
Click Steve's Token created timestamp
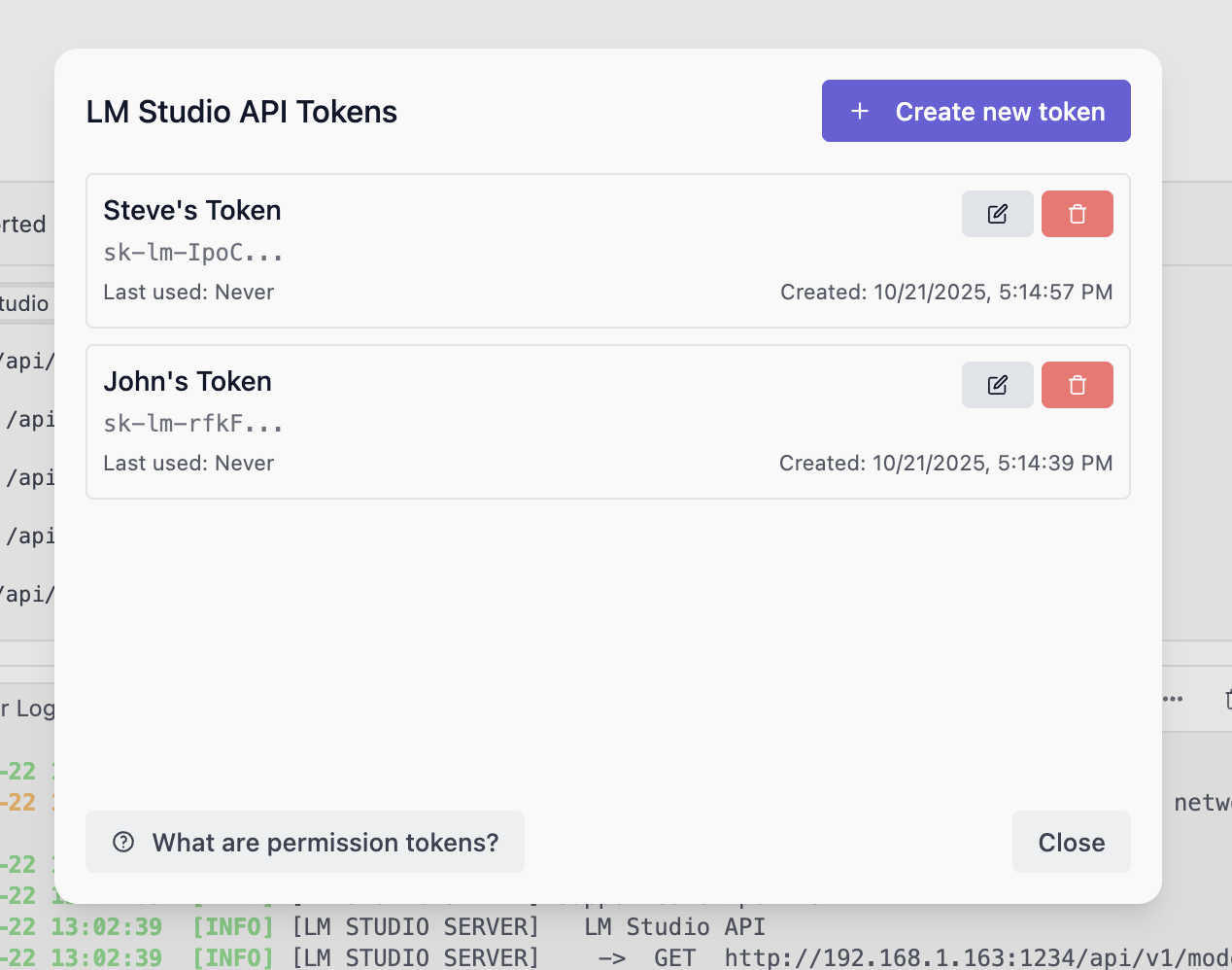[946, 293]
